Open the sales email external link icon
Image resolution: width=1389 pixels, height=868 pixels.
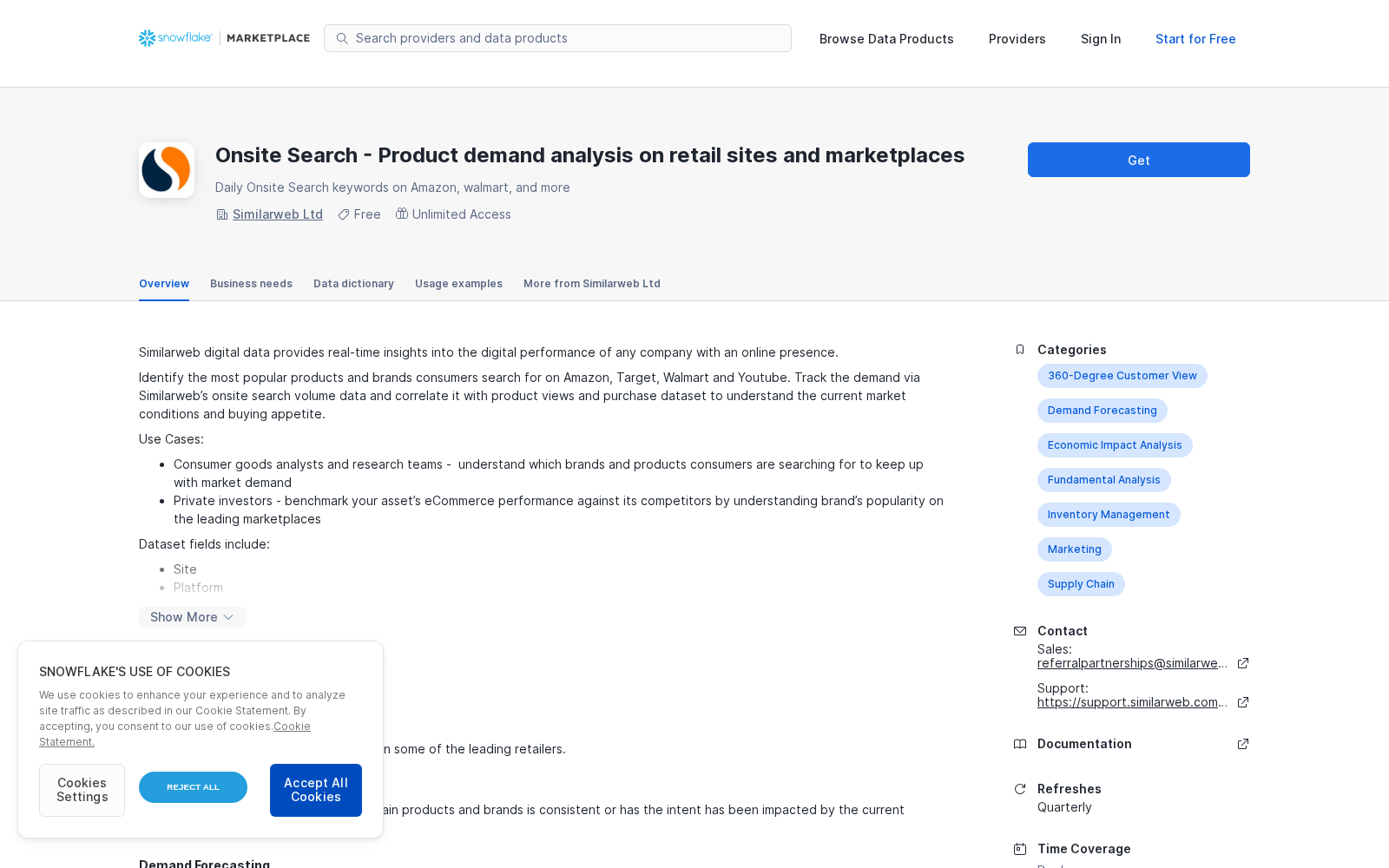(1243, 663)
